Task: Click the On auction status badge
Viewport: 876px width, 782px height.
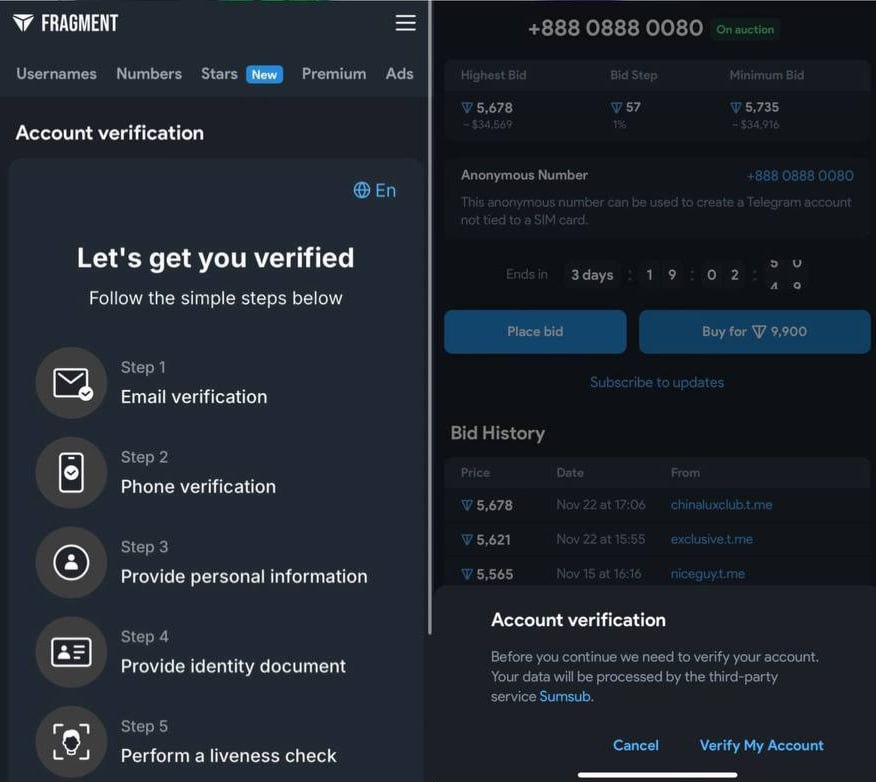Action: 745,30
